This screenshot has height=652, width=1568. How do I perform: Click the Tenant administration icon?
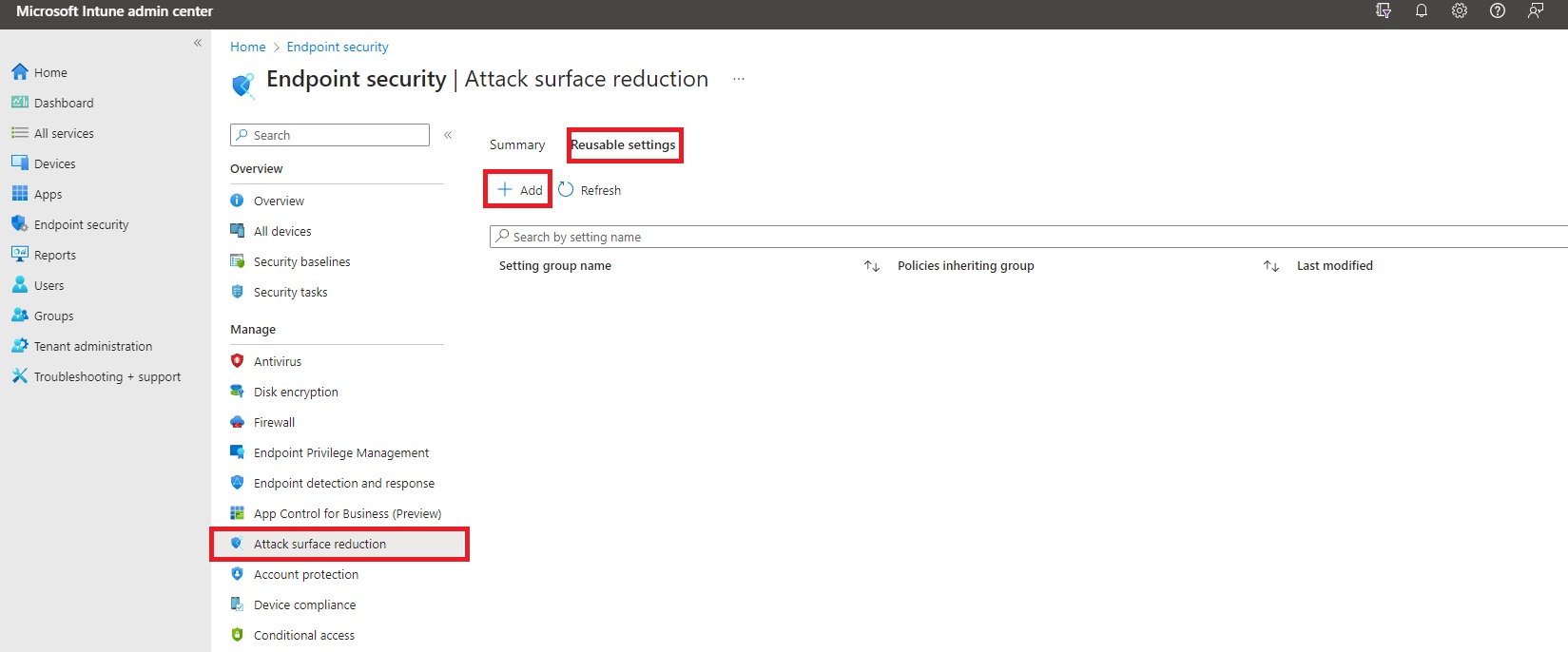pyautogui.click(x=20, y=346)
